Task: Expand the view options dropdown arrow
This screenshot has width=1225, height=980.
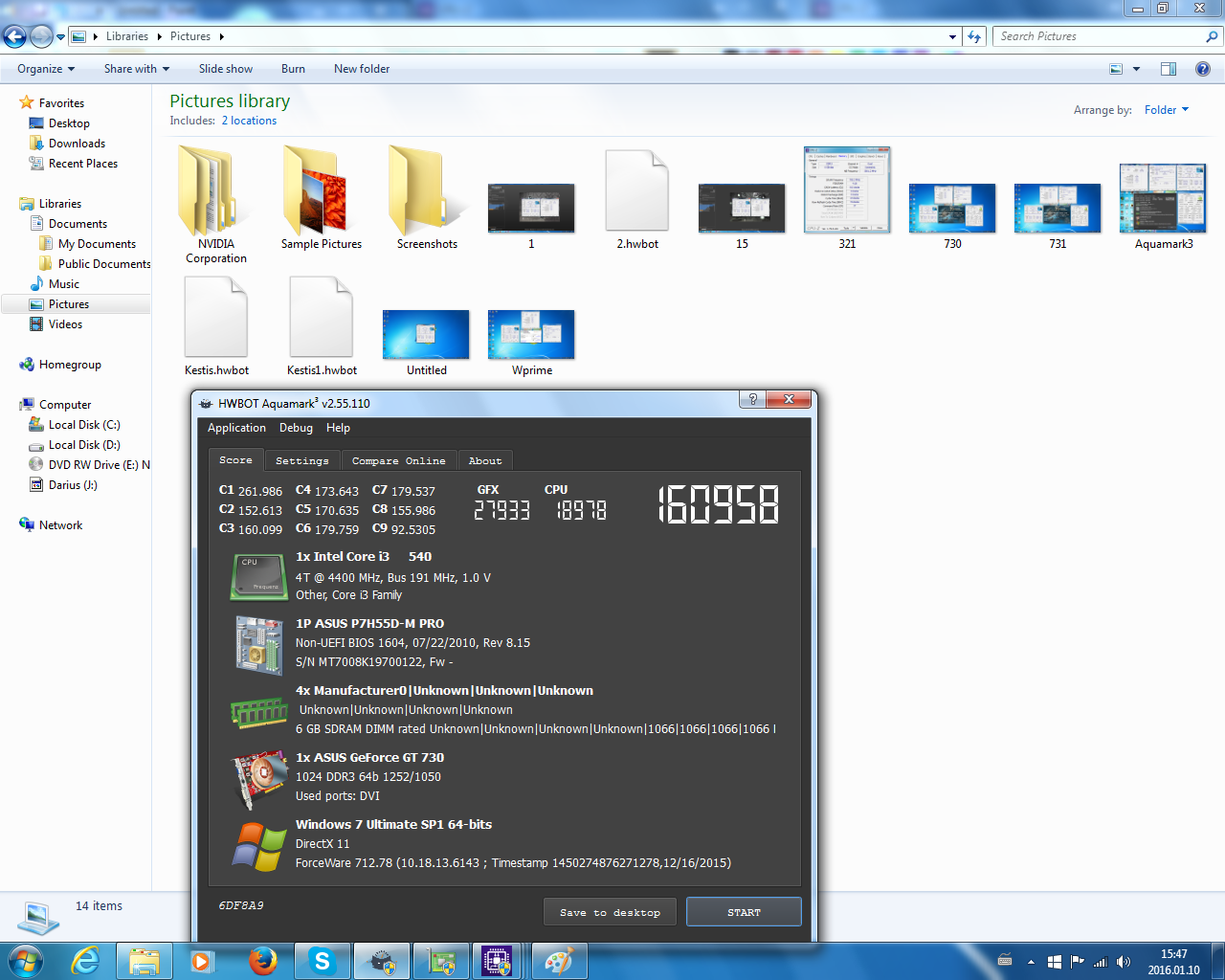Action: 1136,69
